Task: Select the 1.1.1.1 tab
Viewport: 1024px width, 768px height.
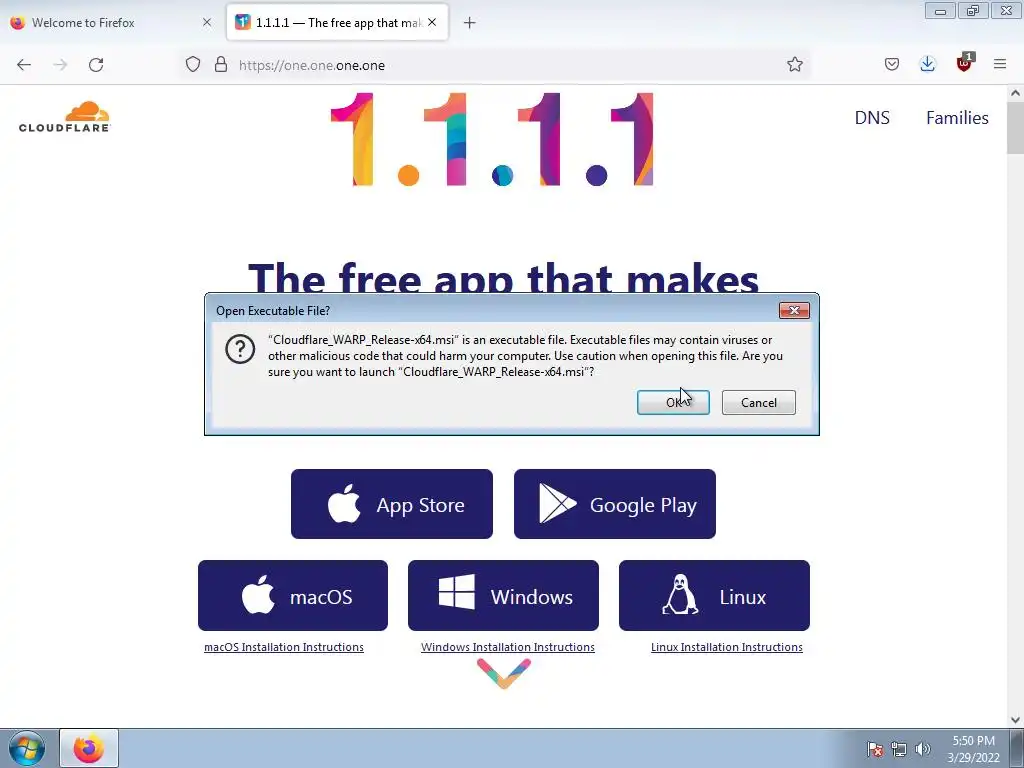Action: 337,23
